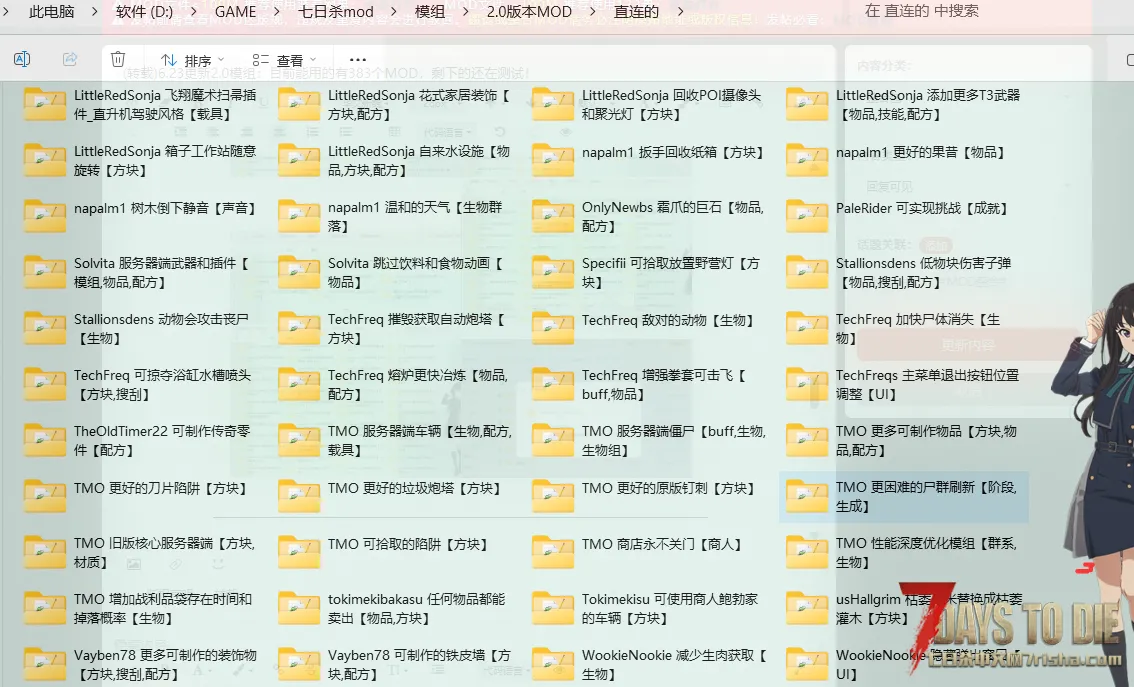Viewport: 1134px width, 687px height.
Task: Select folder icon napalm1 扳手回收纸箱
Action: pyautogui.click(x=553, y=160)
